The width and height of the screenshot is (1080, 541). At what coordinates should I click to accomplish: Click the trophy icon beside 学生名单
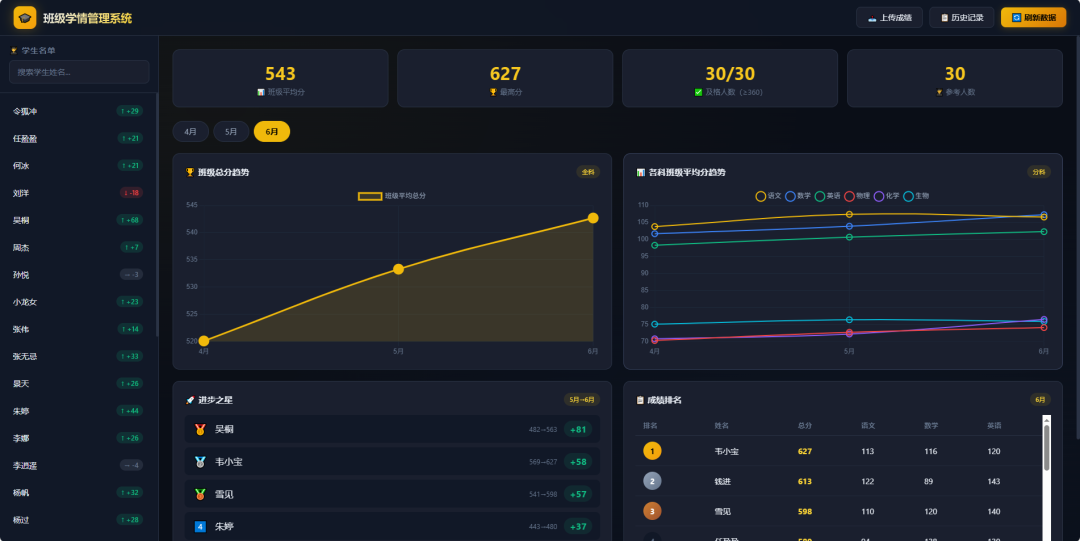(14, 51)
